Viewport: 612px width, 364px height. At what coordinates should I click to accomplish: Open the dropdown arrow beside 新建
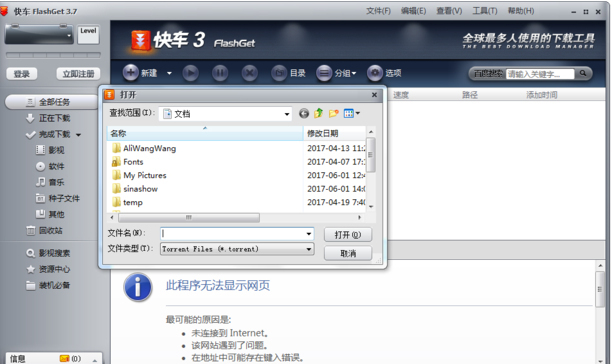click(x=169, y=73)
